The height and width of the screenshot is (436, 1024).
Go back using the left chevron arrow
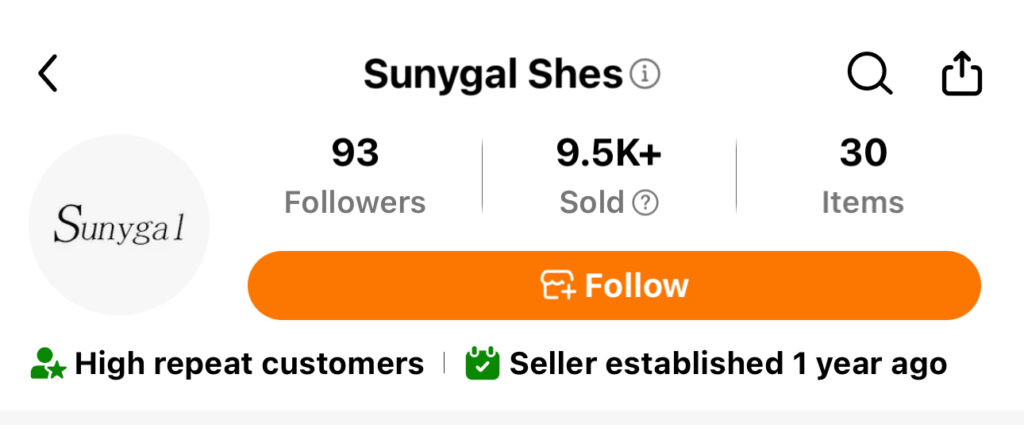click(48, 73)
